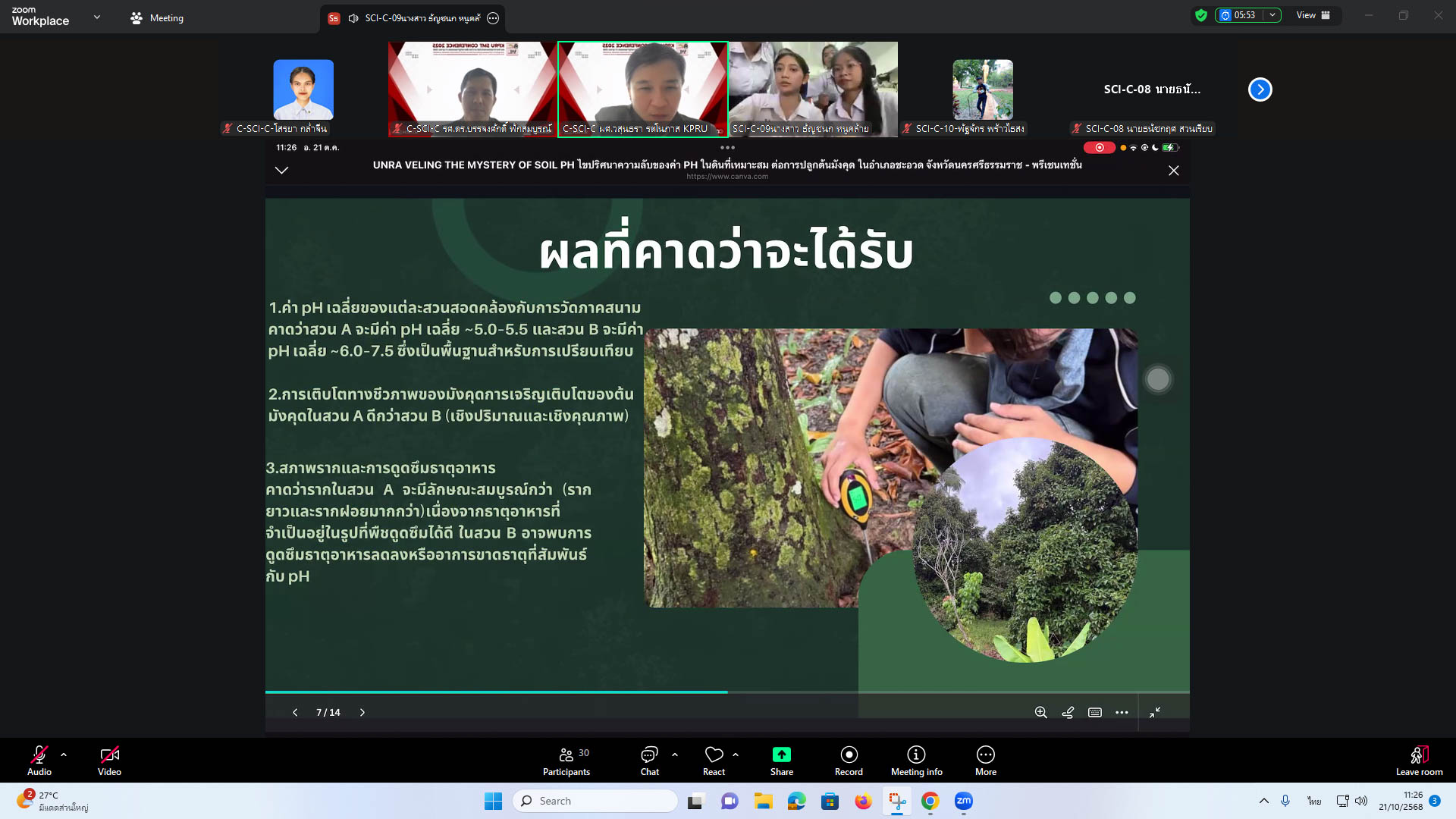Click the slide zoom magnifier icon
Screen dimensions: 1456x819
[1041, 712]
